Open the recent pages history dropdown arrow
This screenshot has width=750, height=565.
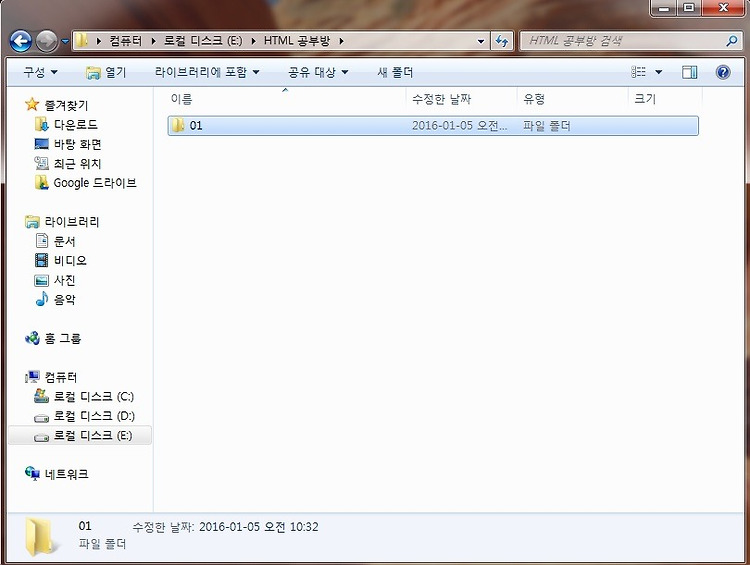pyautogui.click(x=65, y=42)
